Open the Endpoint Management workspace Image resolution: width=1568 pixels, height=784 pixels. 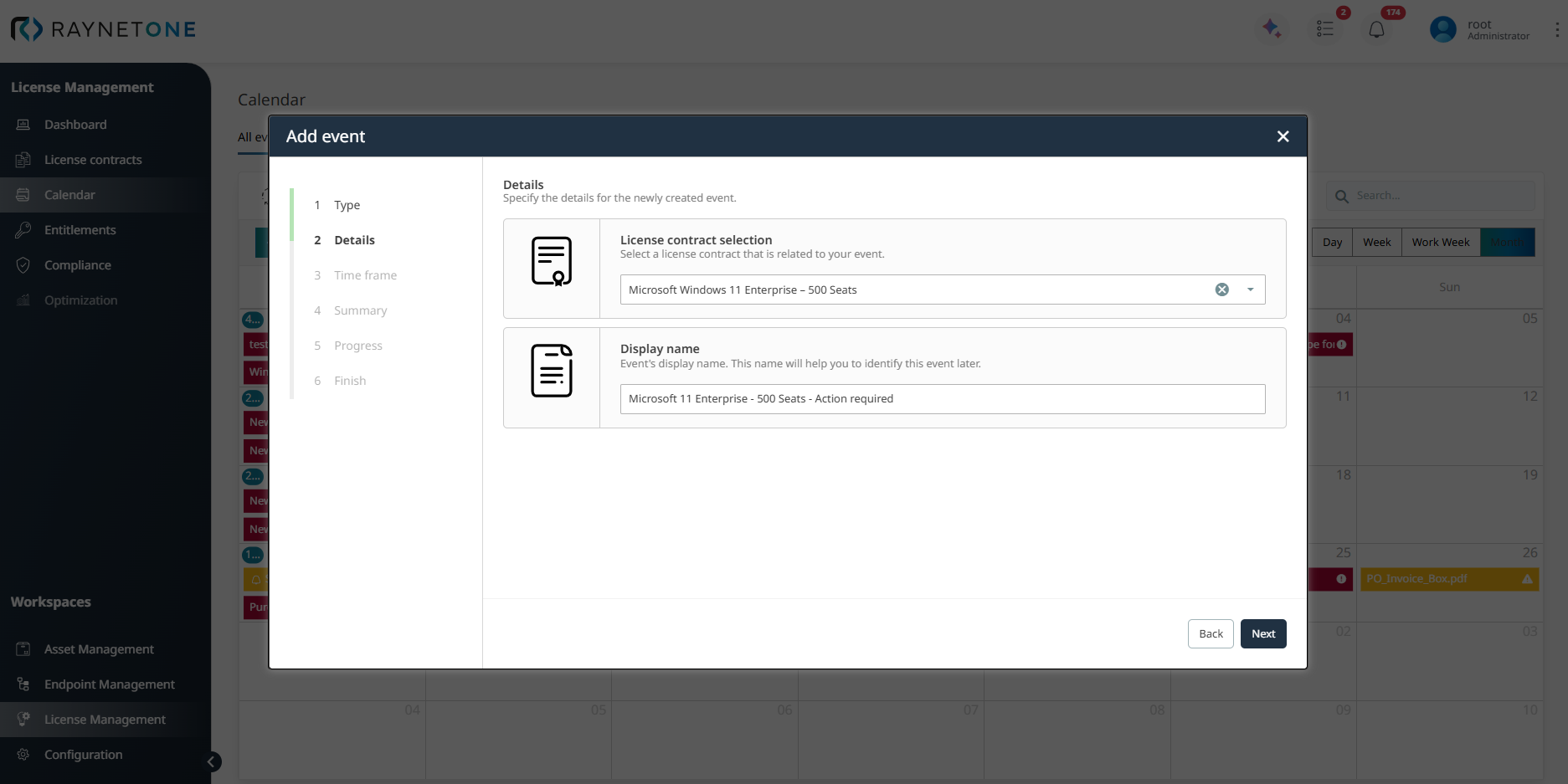pos(110,684)
